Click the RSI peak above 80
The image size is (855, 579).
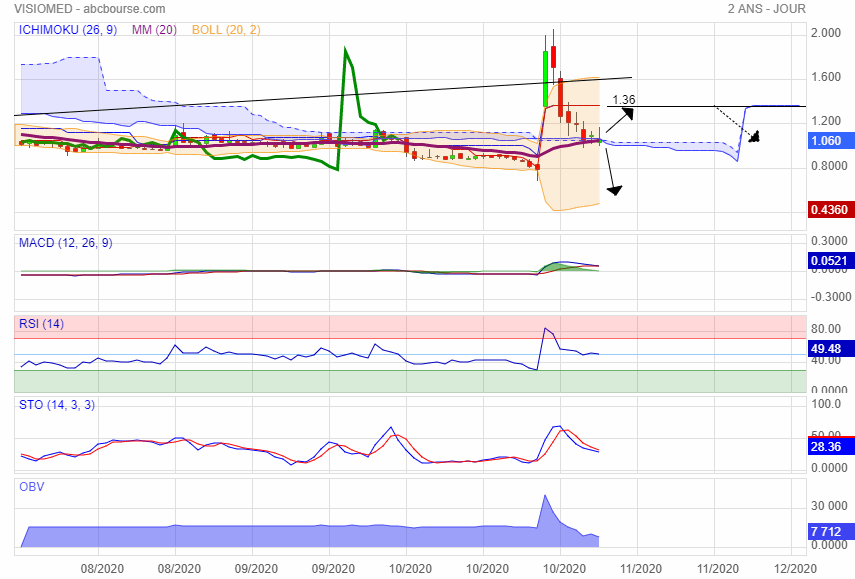pyautogui.click(x=545, y=328)
